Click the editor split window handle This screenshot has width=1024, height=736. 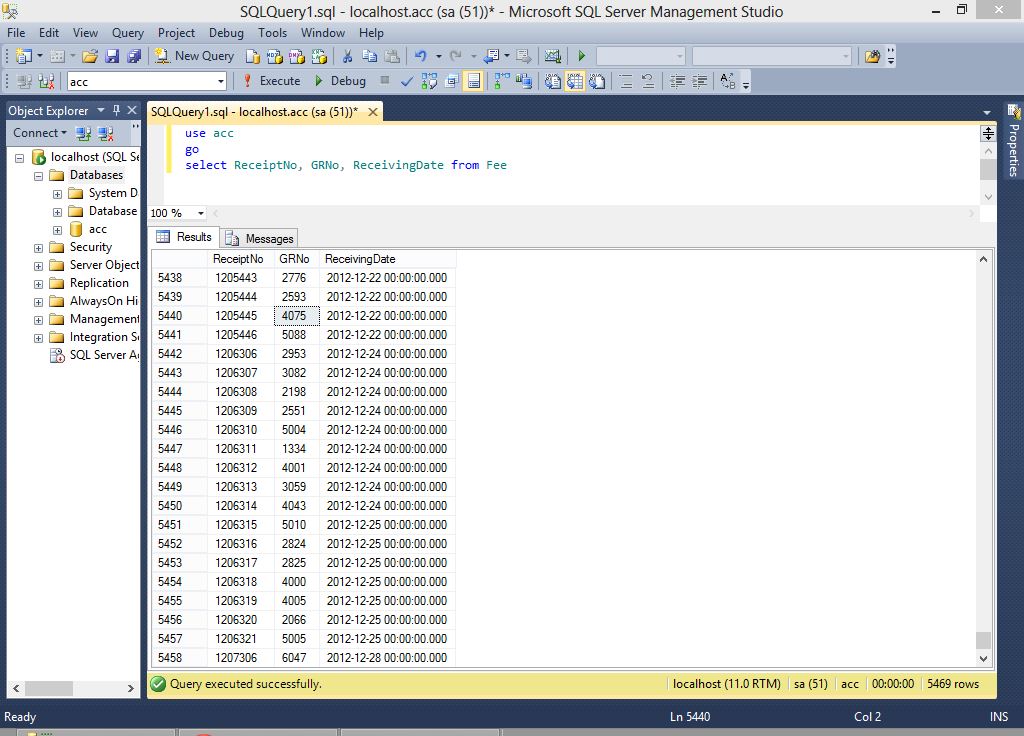point(988,134)
